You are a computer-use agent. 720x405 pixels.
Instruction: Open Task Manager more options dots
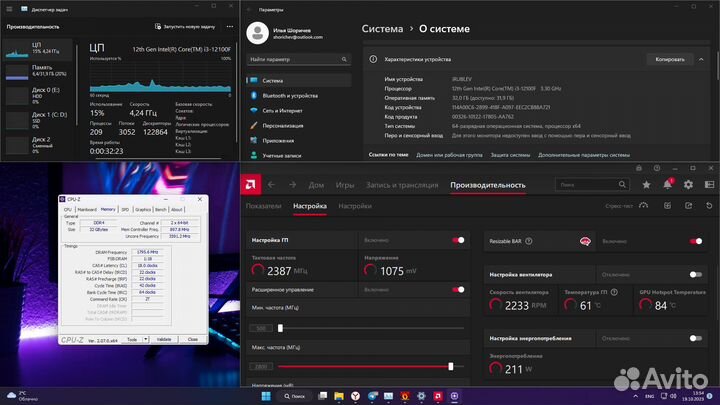(x=230, y=27)
